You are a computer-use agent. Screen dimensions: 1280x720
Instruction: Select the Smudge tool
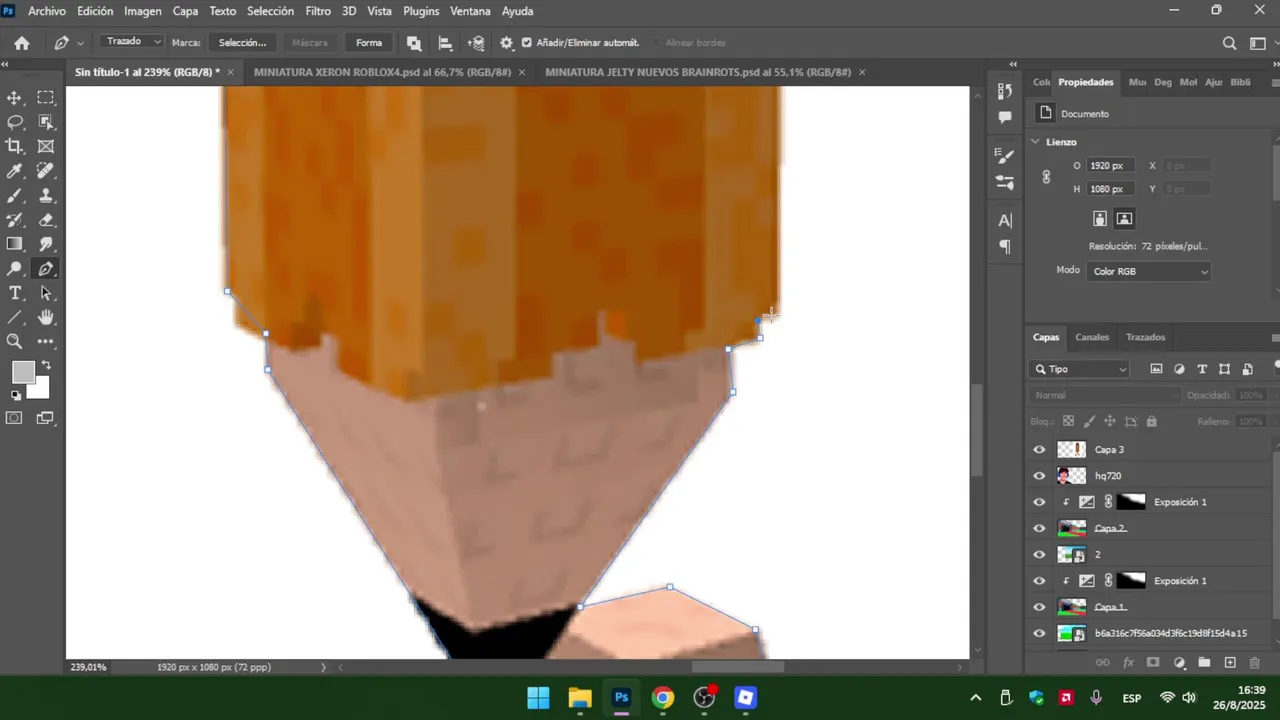coord(46,245)
